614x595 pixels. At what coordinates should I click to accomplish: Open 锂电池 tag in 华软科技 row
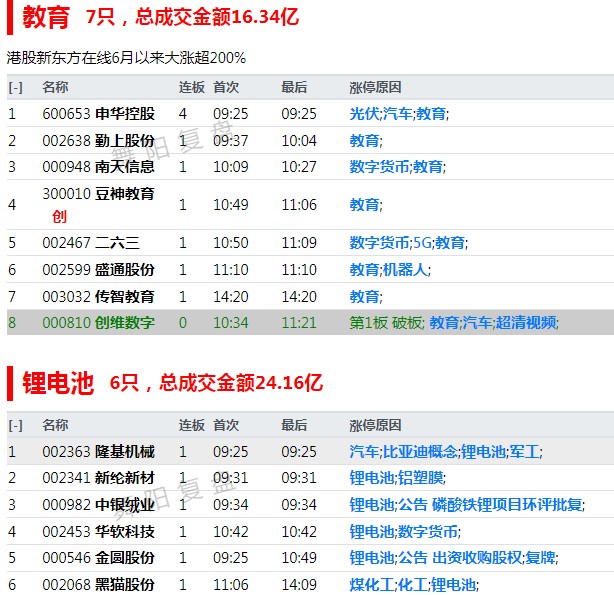(372, 532)
